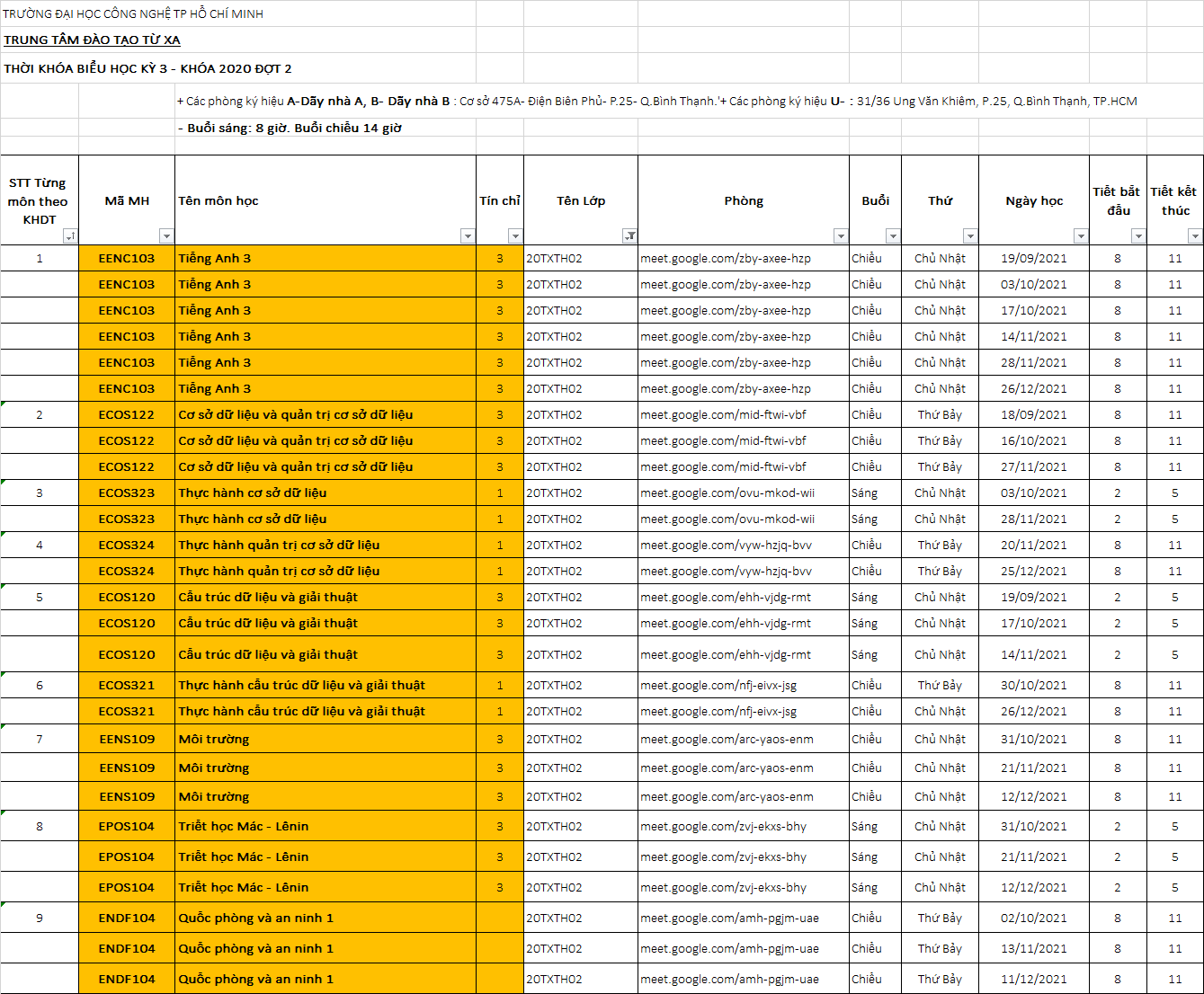Select date cell 02/10/2021
This screenshot has width=1204, height=994.
1034,919
